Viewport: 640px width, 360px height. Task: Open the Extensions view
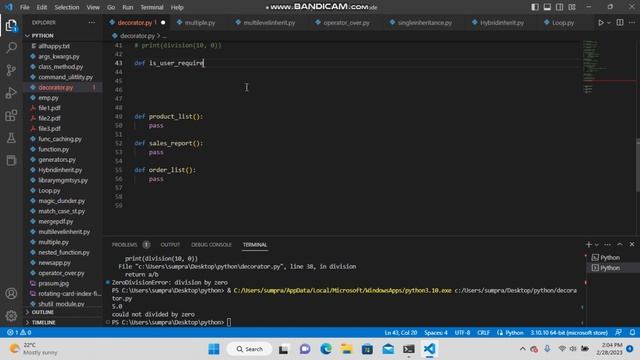11,116
